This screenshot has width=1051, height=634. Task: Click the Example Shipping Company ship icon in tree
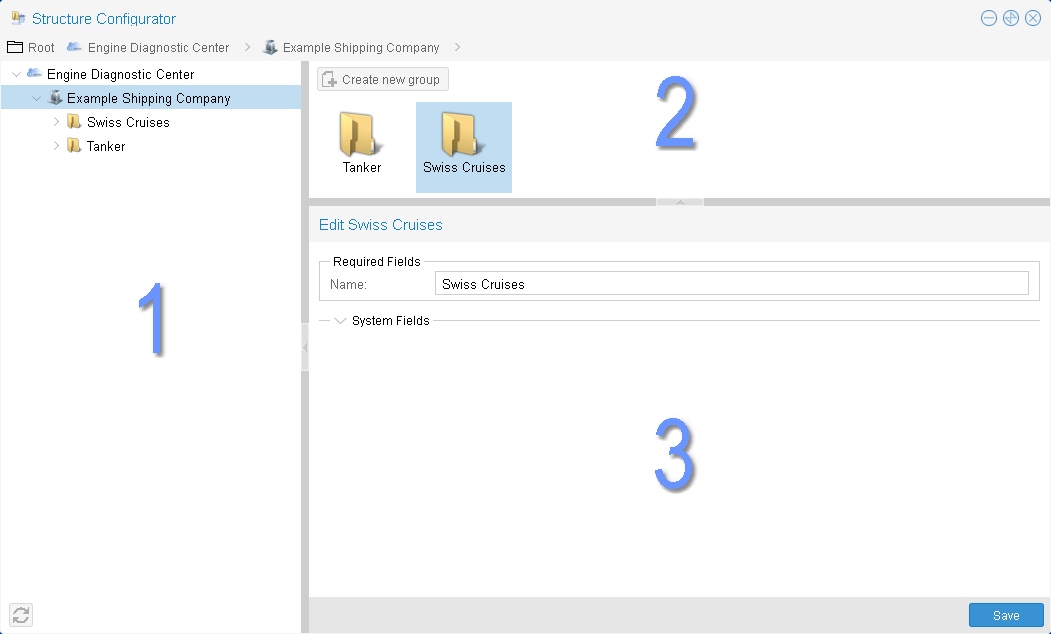55,98
